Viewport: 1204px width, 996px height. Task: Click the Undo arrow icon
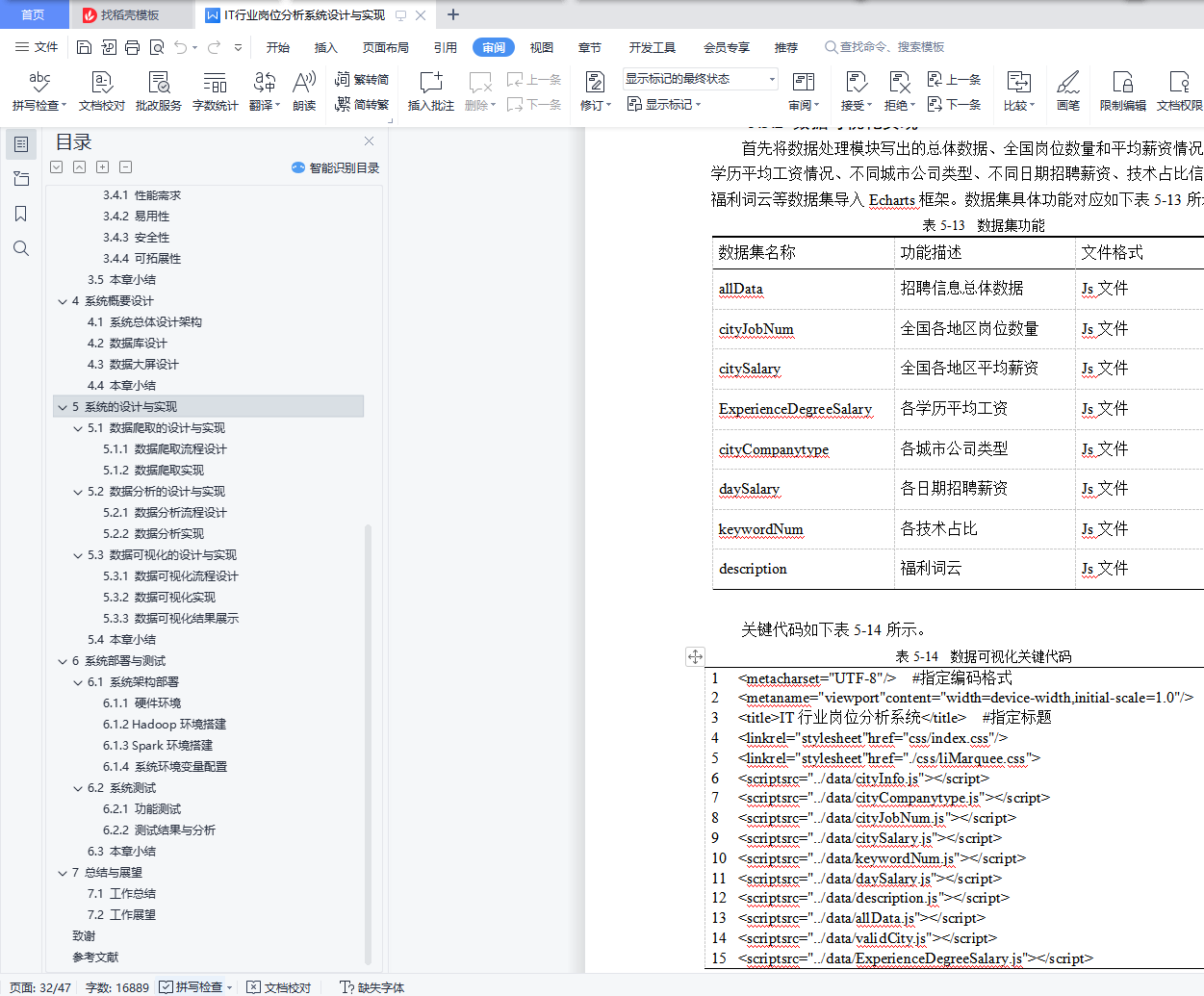pos(181,47)
